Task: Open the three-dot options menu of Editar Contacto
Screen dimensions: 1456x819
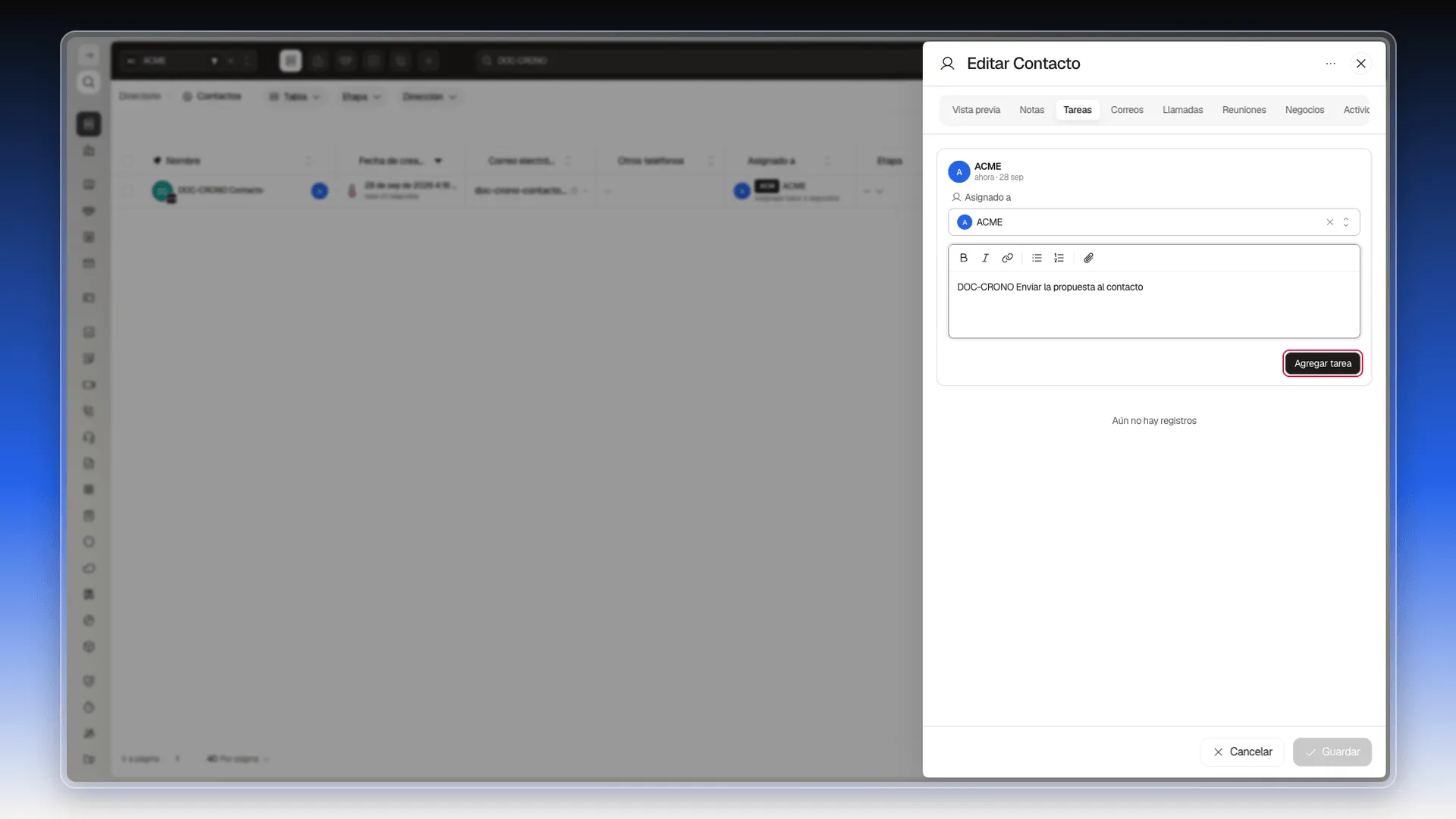Action: [1330, 64]
